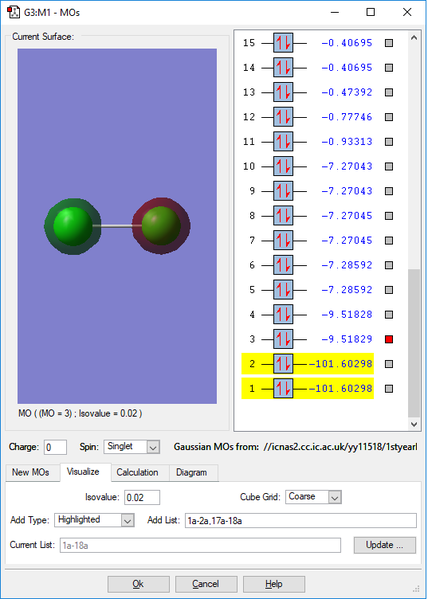Click the occupancy box for orbital 15

[x=283, y=43]
